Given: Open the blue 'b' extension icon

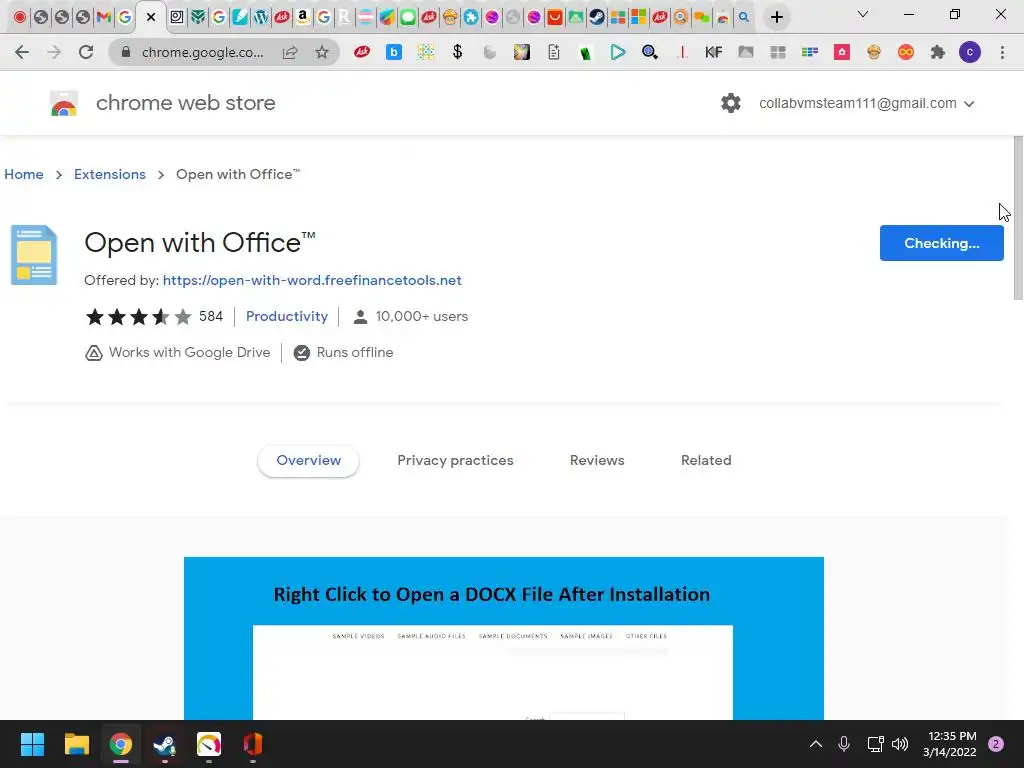Looking at the screenshot, I should (394, 52).
